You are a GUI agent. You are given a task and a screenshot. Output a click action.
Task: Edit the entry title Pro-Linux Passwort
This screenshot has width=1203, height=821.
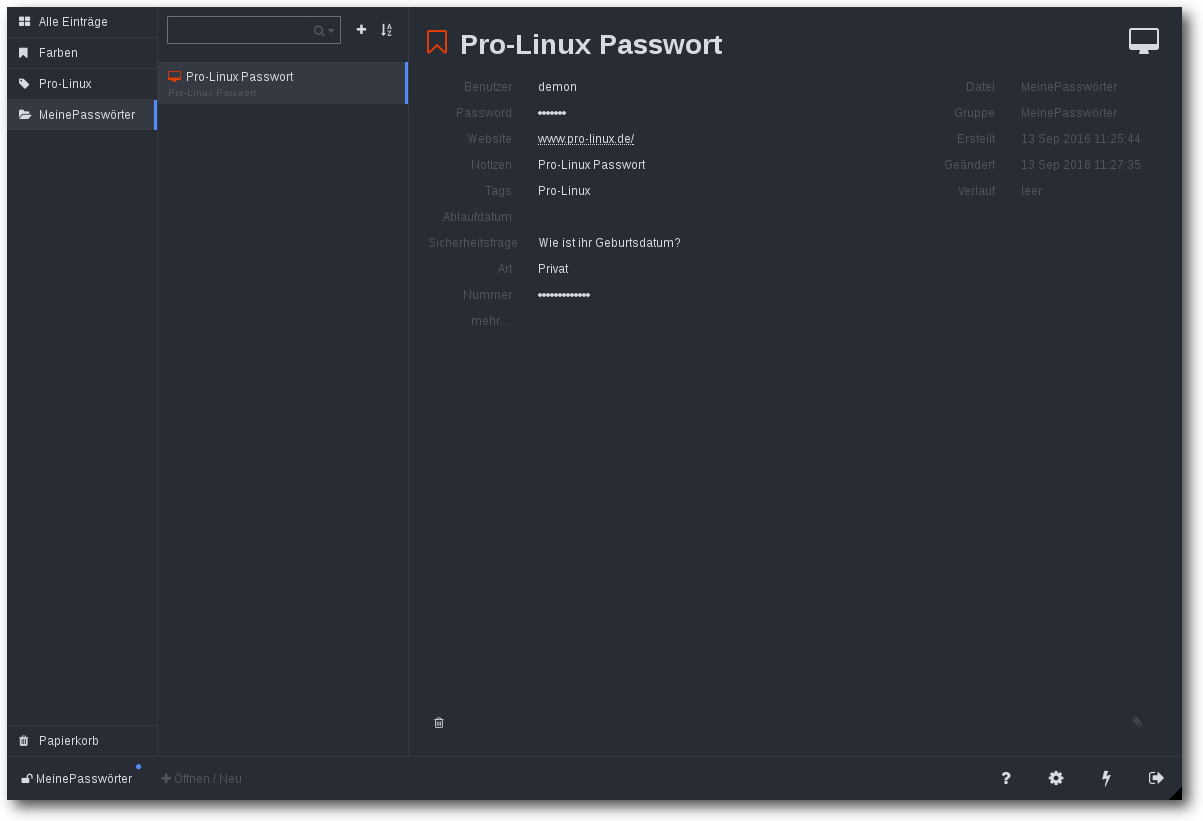[x=591, y=44]
